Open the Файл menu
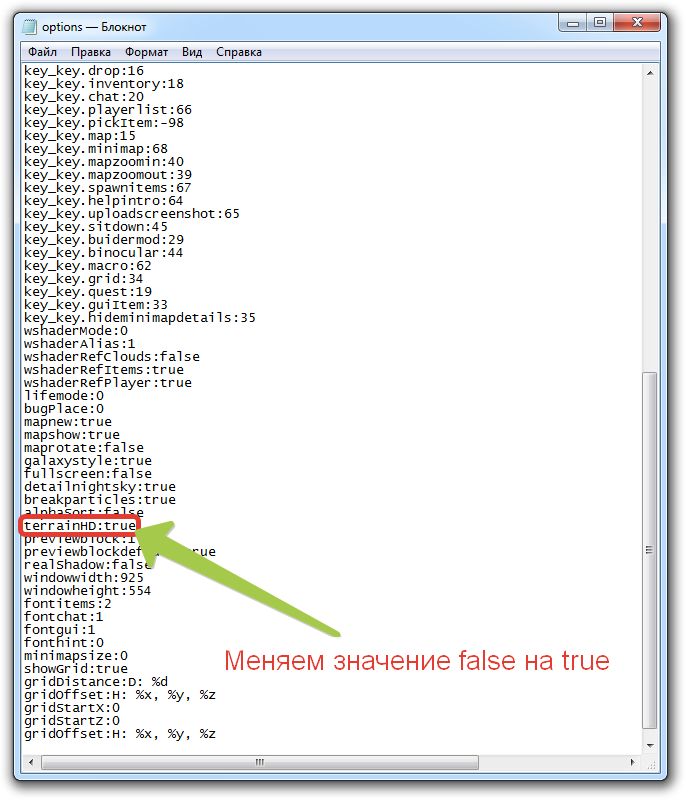The image size is (686, 800). click(43, 52)
